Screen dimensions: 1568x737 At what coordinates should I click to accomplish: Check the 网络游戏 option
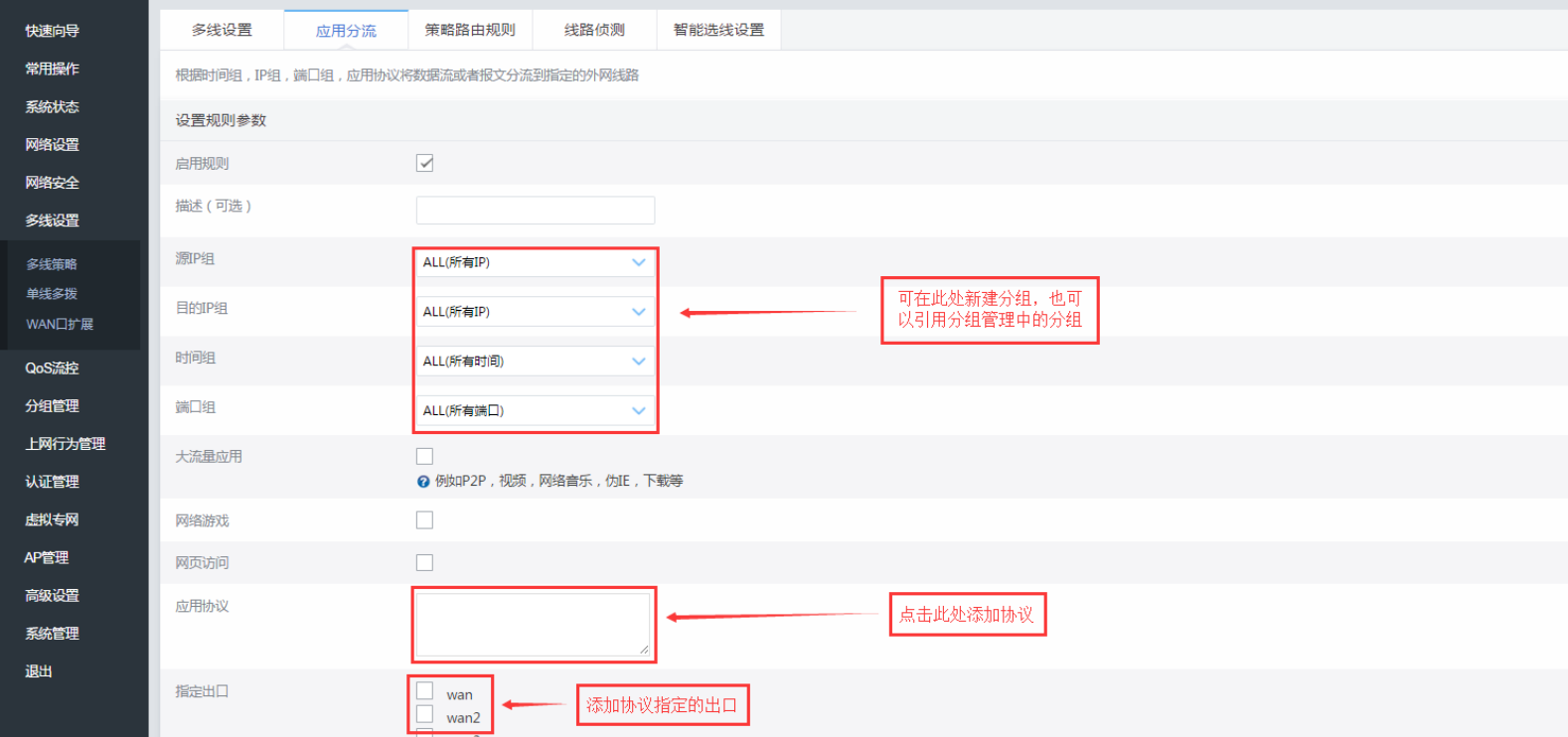424,520
